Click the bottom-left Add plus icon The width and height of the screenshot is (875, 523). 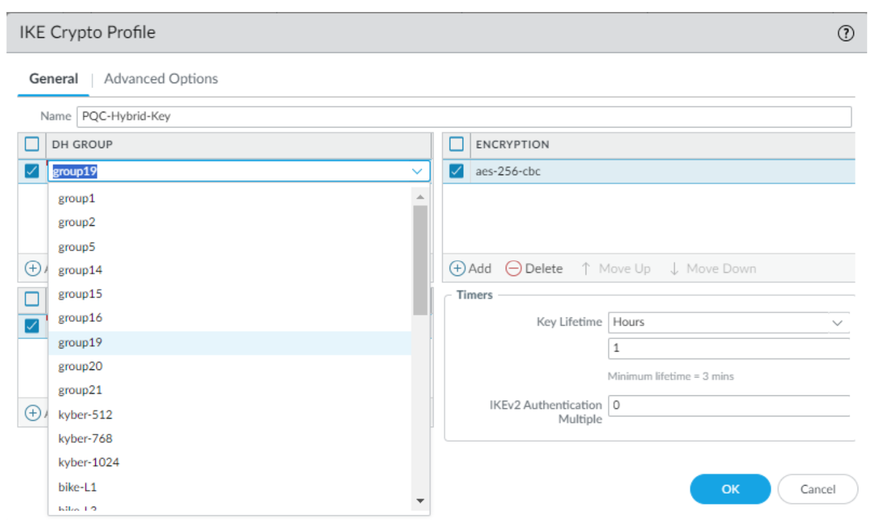pyautogui.click(x=33, y=413)
